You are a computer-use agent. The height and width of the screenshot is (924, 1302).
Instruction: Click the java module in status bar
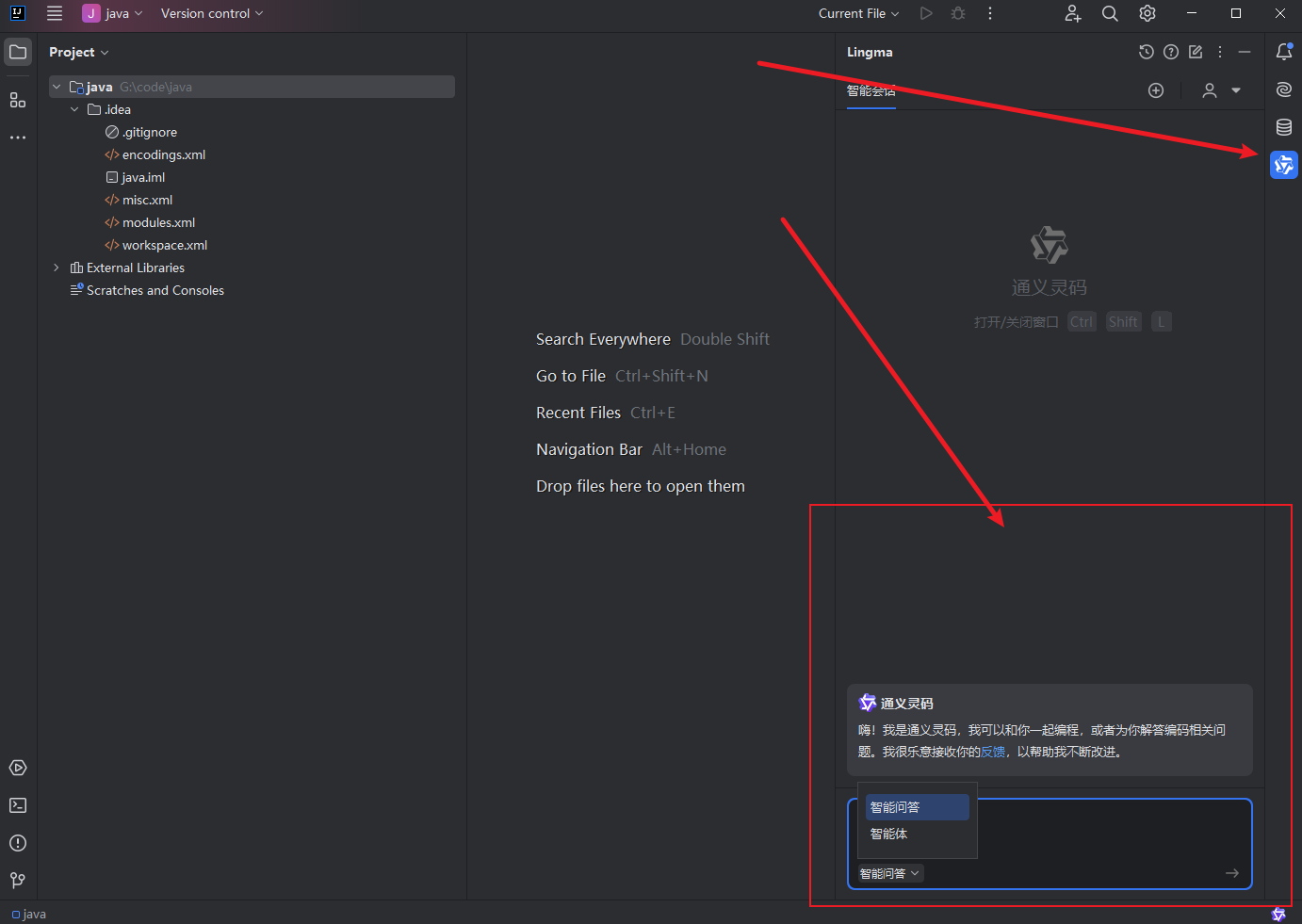pyautogui.click(x=29, y=914)
